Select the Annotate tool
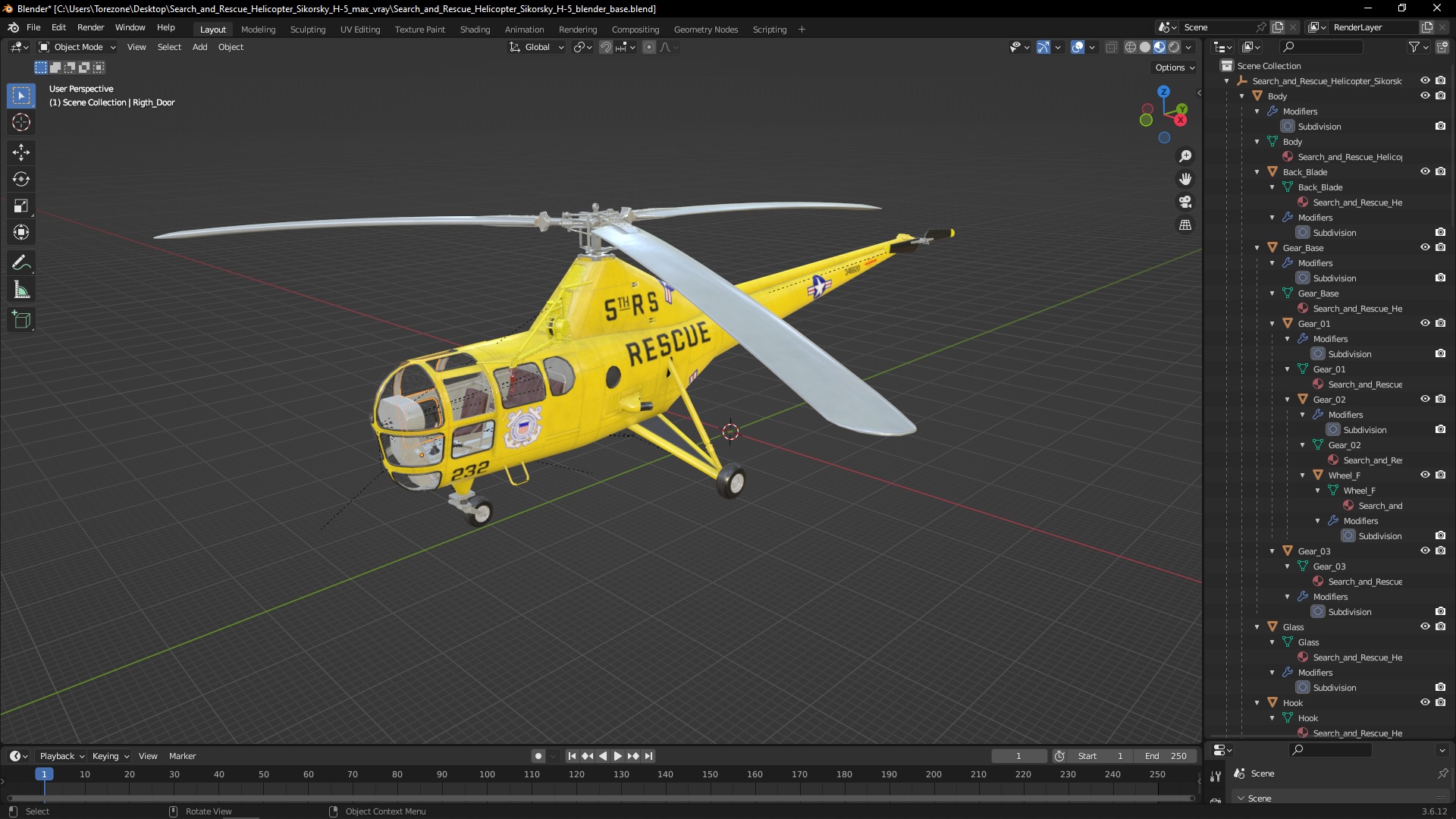 (x=21, y=263)
